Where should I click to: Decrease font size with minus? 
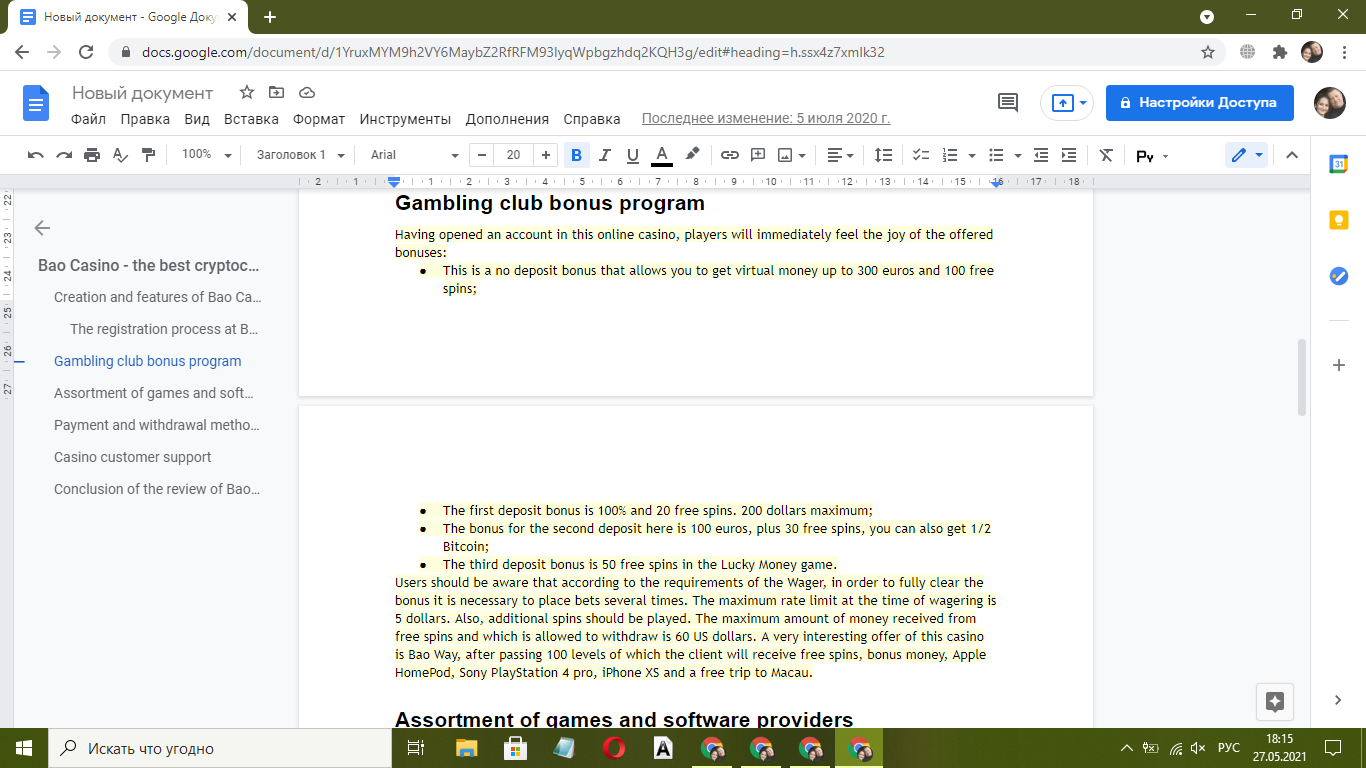[483, 155]
